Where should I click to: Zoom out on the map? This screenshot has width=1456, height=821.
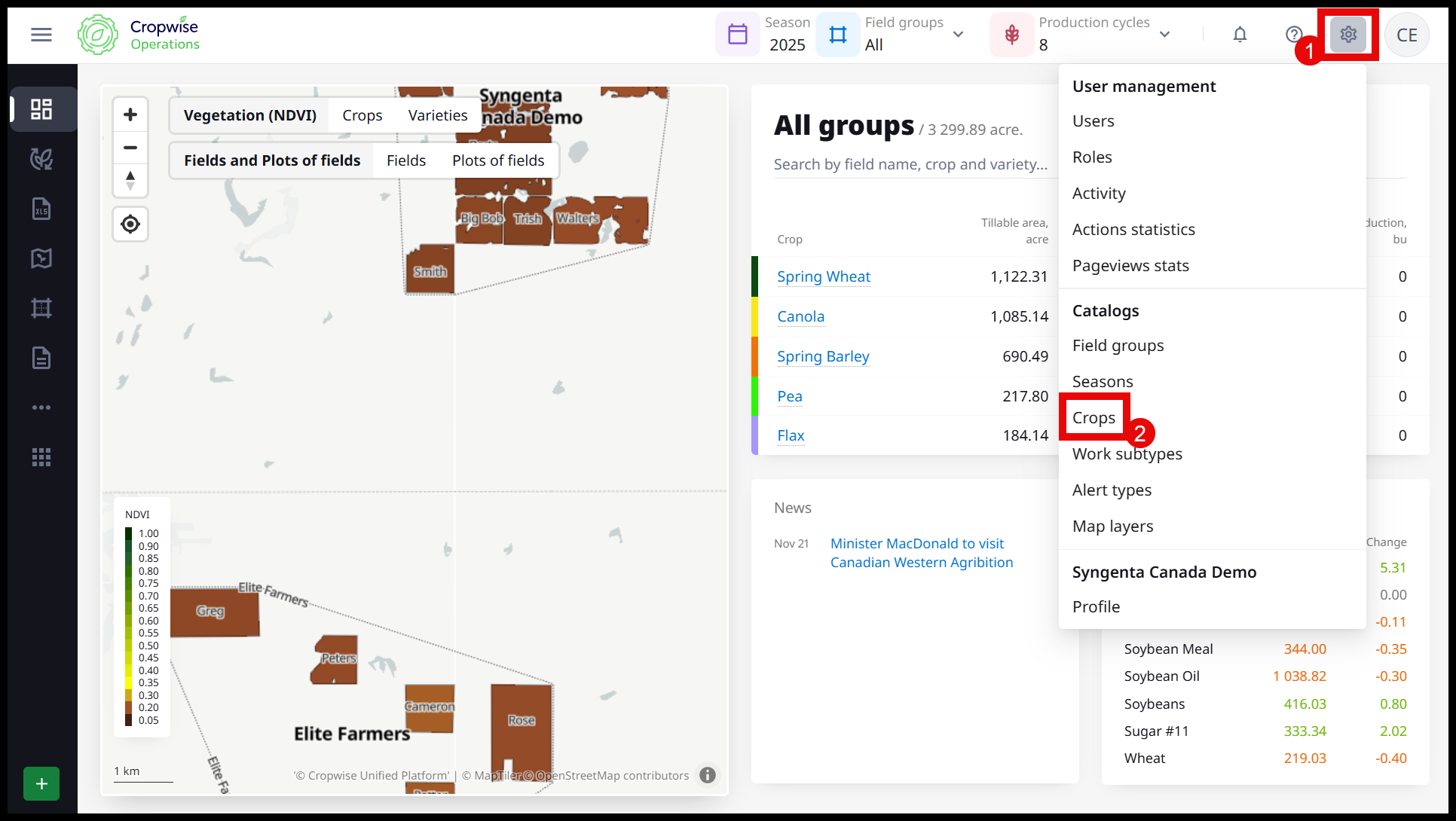(x=130, y=148)
